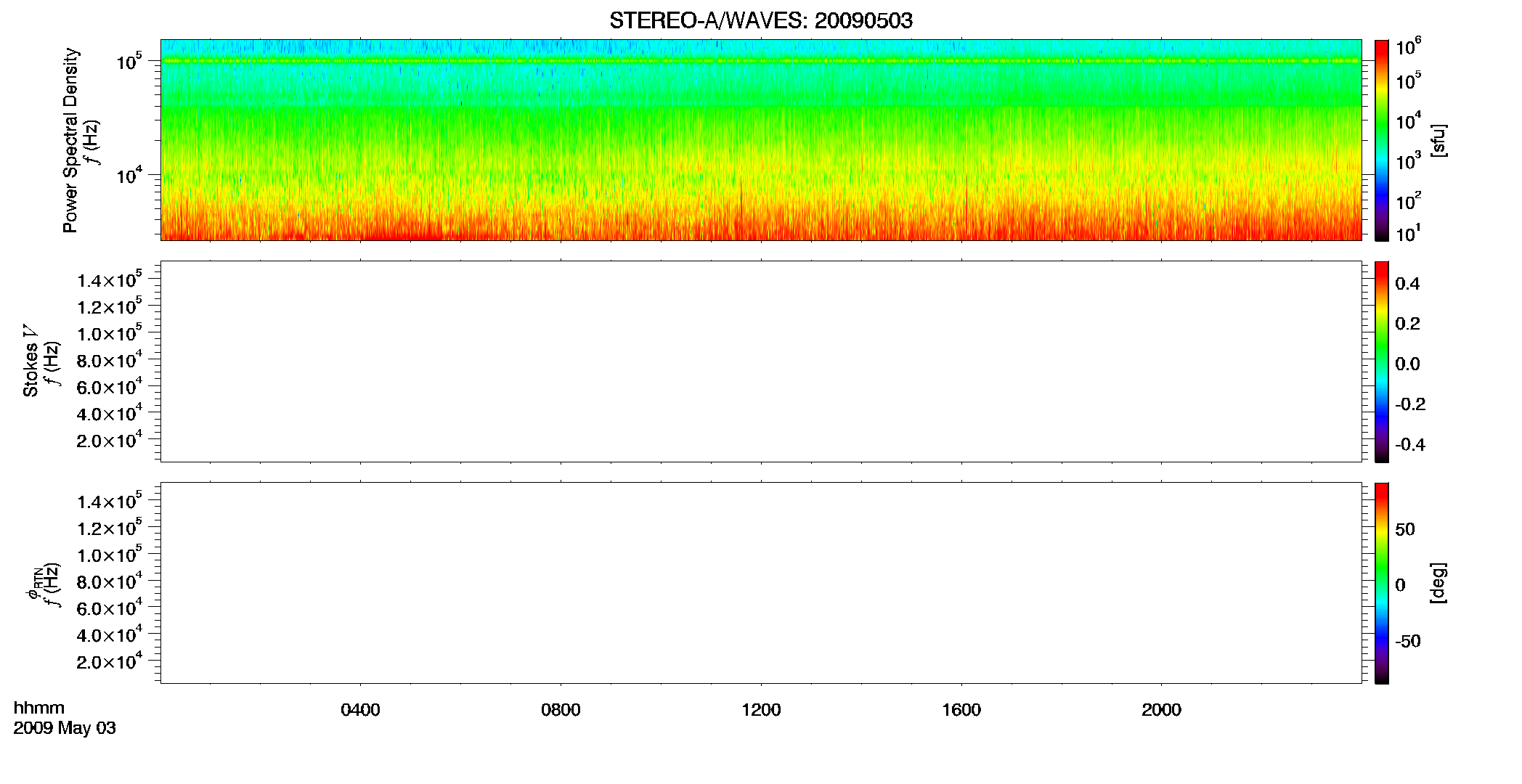Click 0.4 on the Stokes V color bar
The height and width of the screenshot is (784, 1522).
pos(1407,283)
